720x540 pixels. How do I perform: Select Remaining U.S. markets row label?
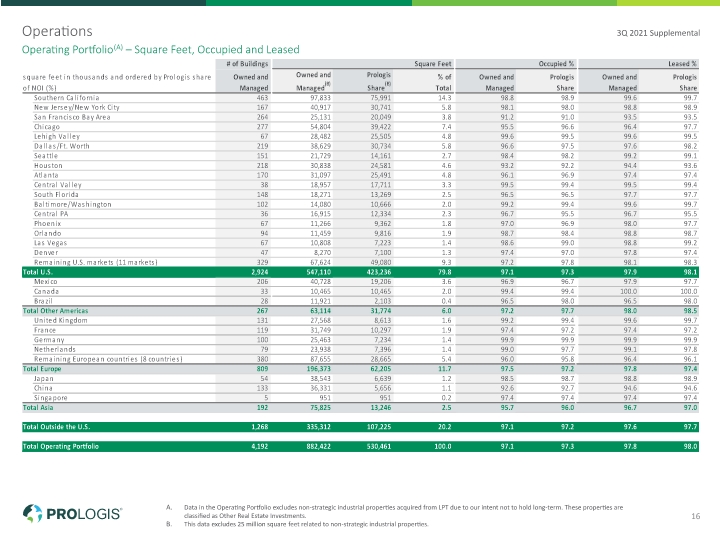(96, 262)
